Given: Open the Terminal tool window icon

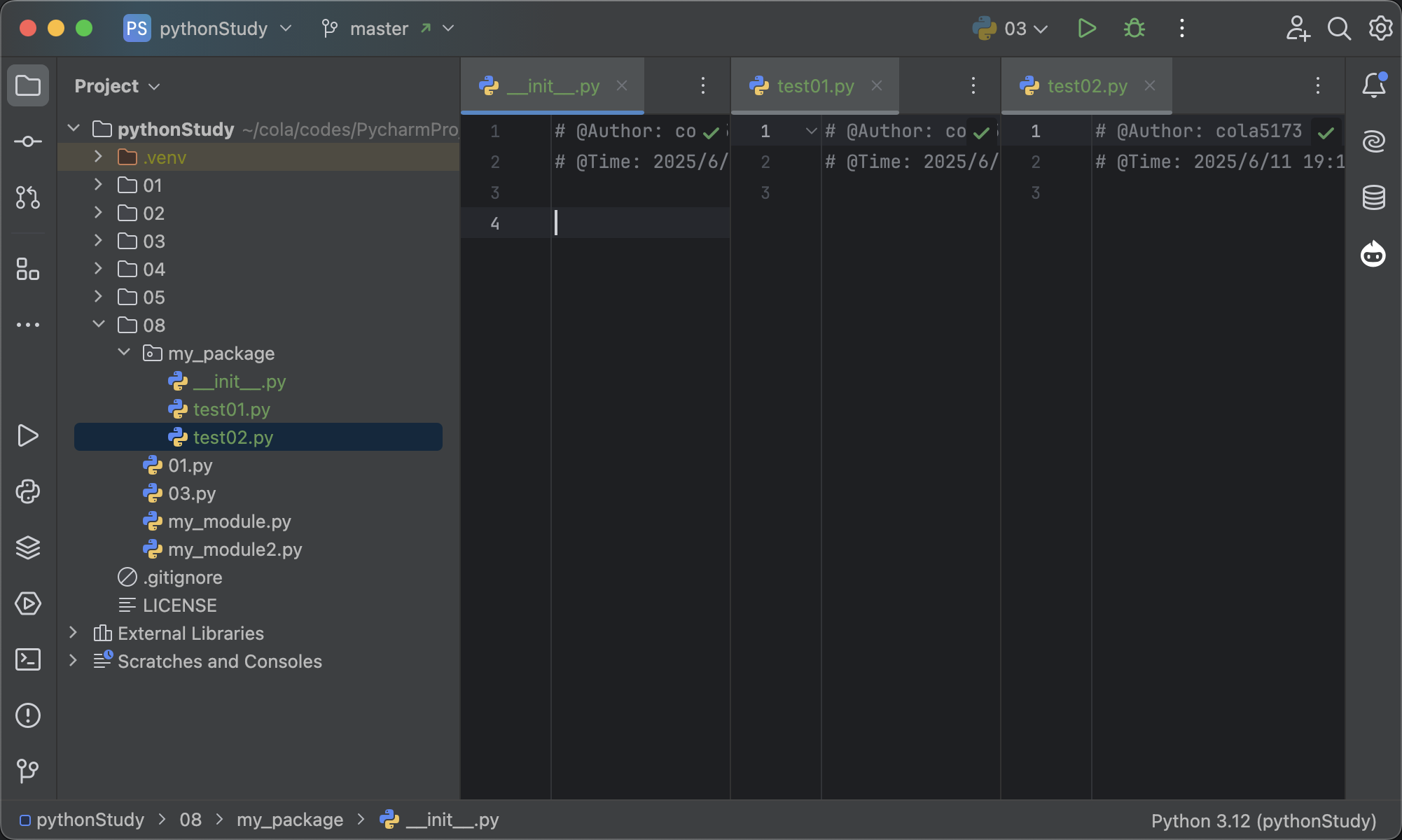Looking at the screenshot, I should (x=28, y=659).
